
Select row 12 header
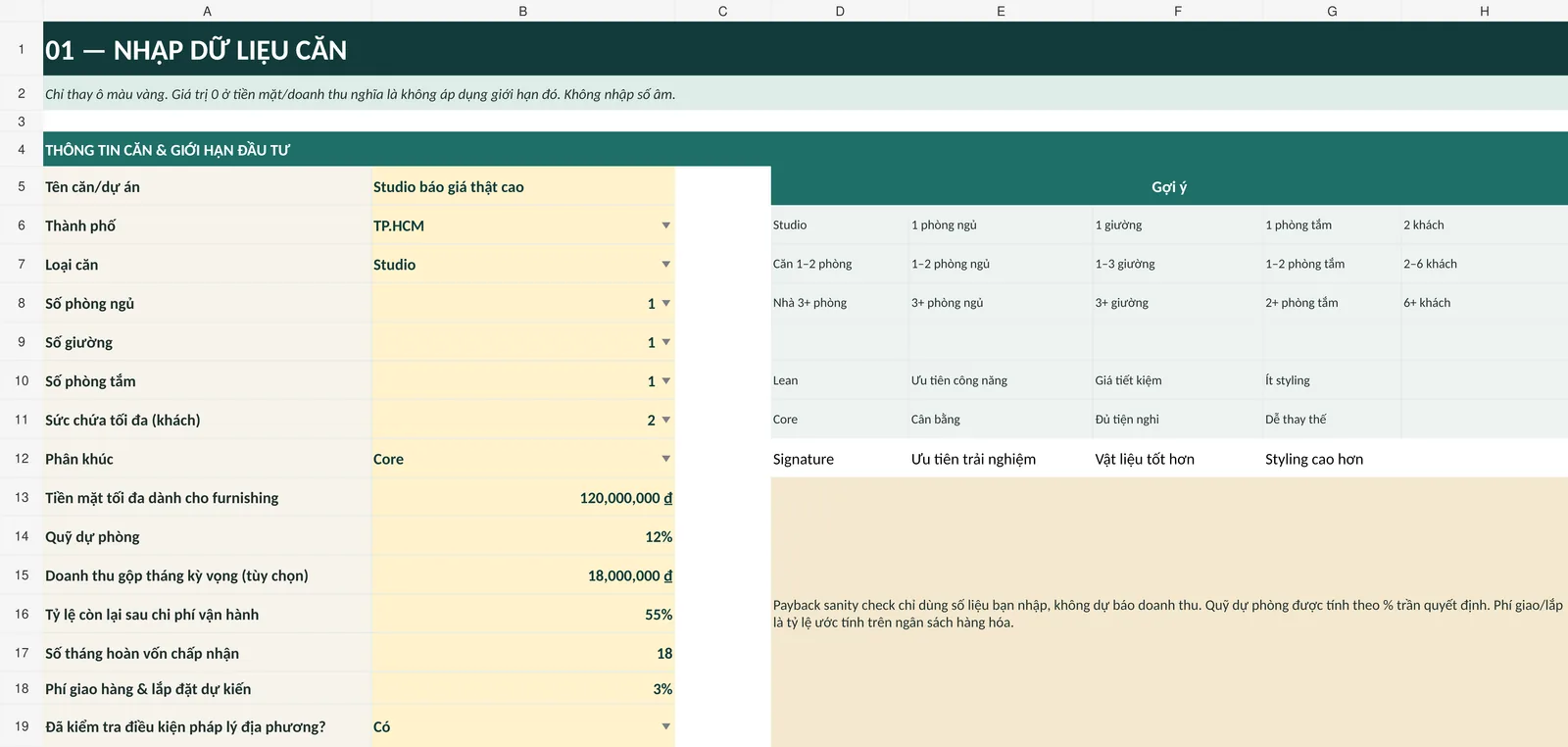(x=22, y=459)
